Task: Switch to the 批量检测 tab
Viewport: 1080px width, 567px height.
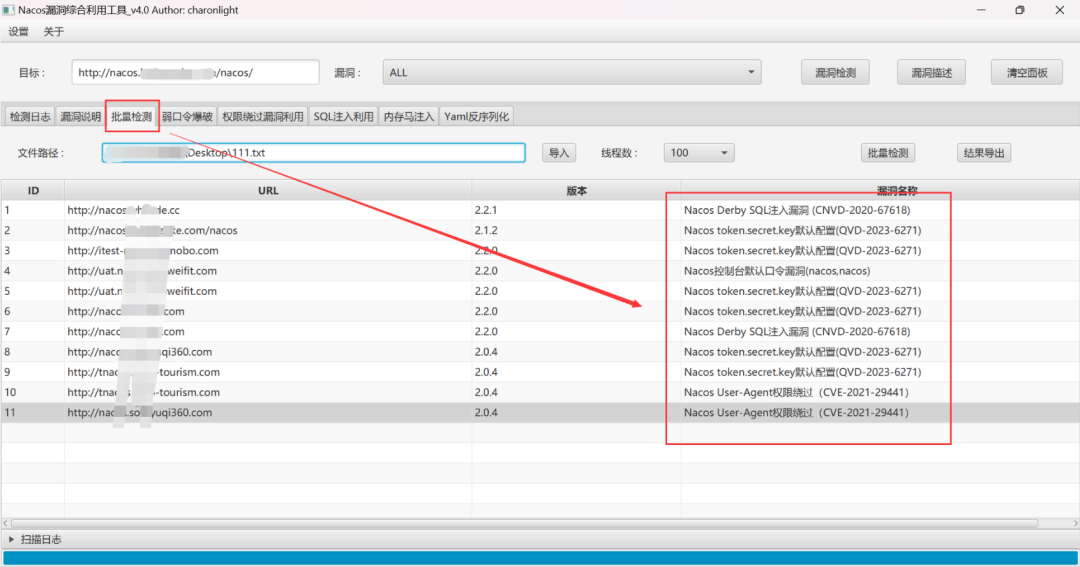Action: pyautogui.click(x=132, y=116)
